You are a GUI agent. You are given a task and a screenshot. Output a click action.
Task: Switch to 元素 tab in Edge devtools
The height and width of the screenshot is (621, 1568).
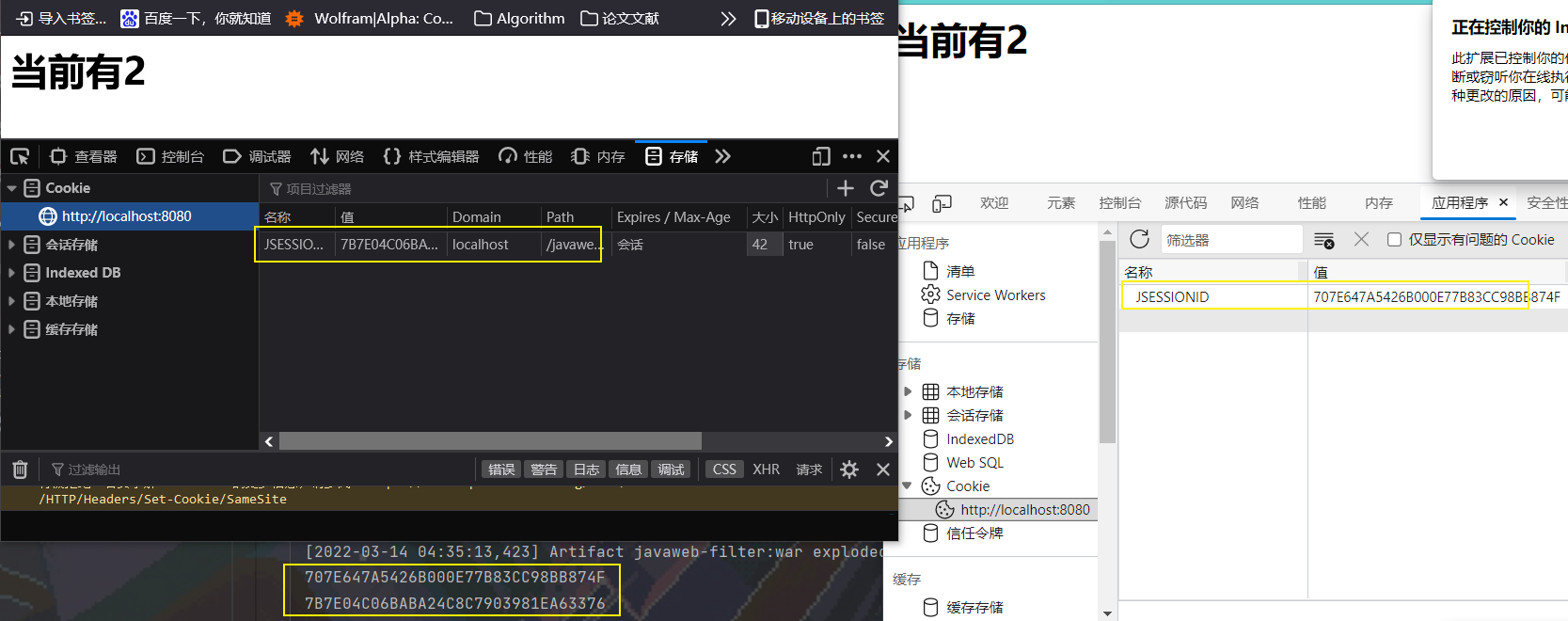coord(1061,203)
